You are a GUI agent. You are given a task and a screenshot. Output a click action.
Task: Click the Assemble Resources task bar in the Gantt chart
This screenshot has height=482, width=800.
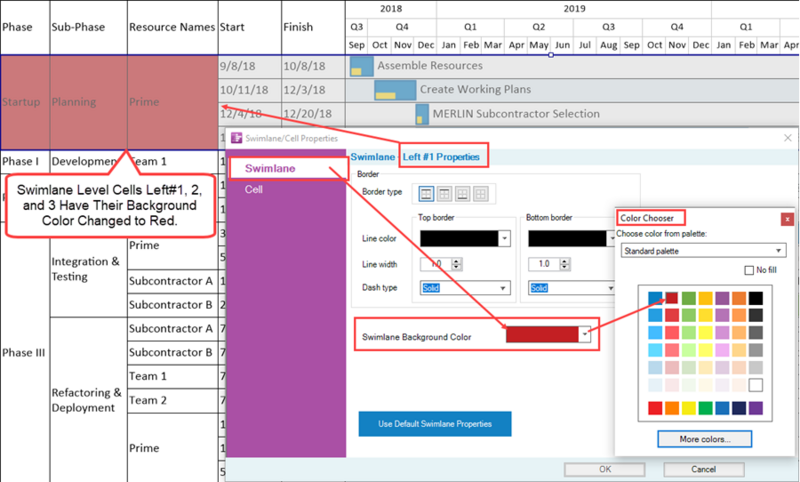coord(362,67)
